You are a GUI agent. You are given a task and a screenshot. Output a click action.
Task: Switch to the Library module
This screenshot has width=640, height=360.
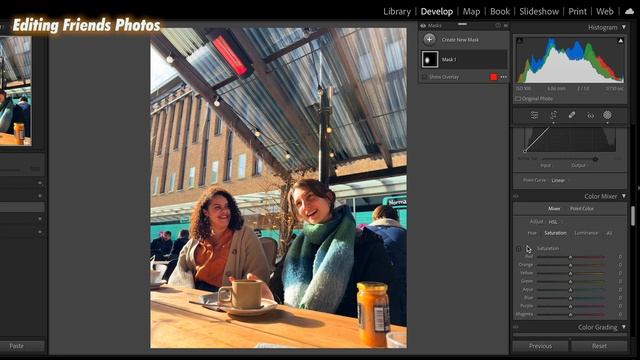pyautogui.click(x=397, y=11)
